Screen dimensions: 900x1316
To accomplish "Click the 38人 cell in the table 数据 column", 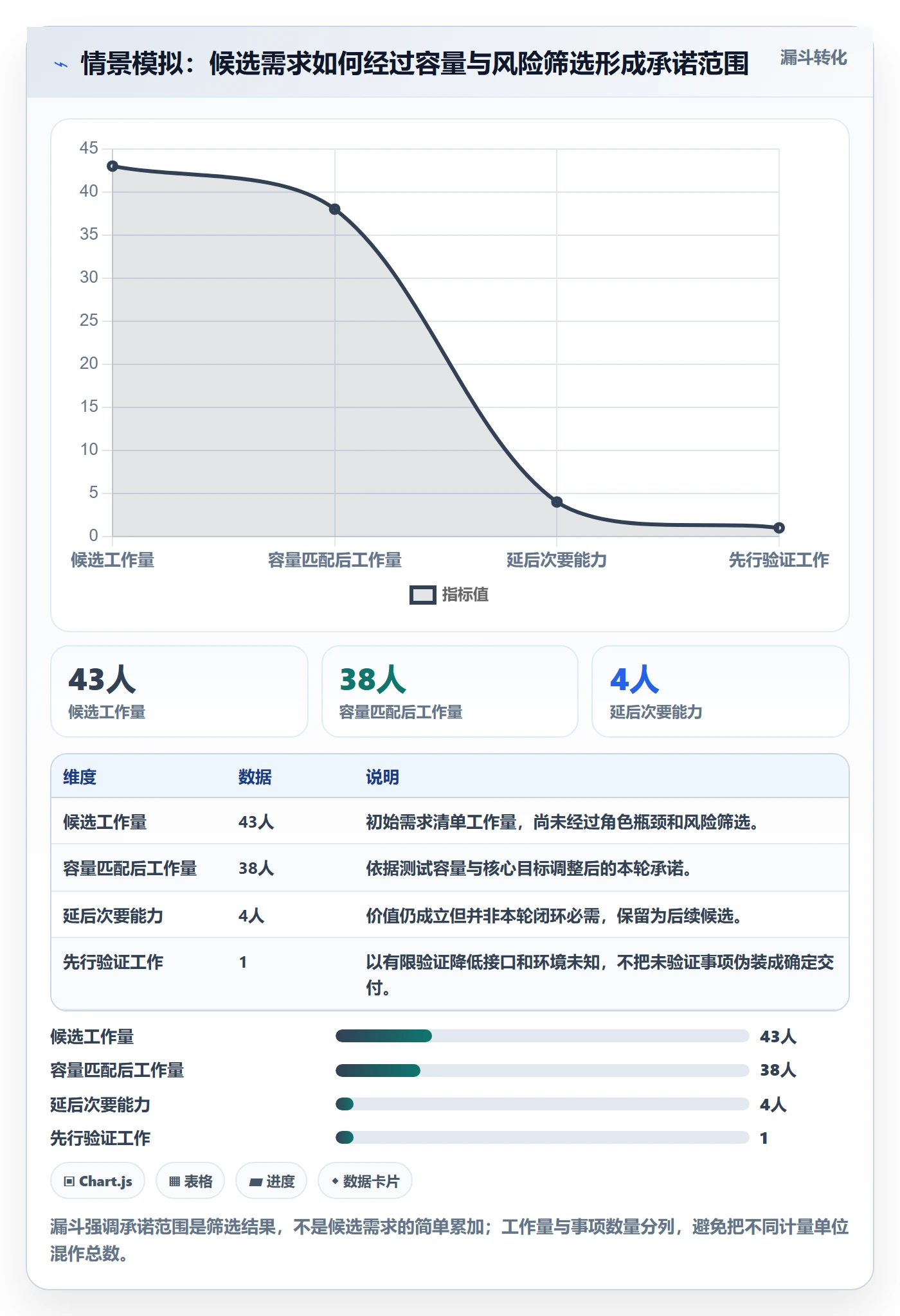I will (x=256, y=868).
